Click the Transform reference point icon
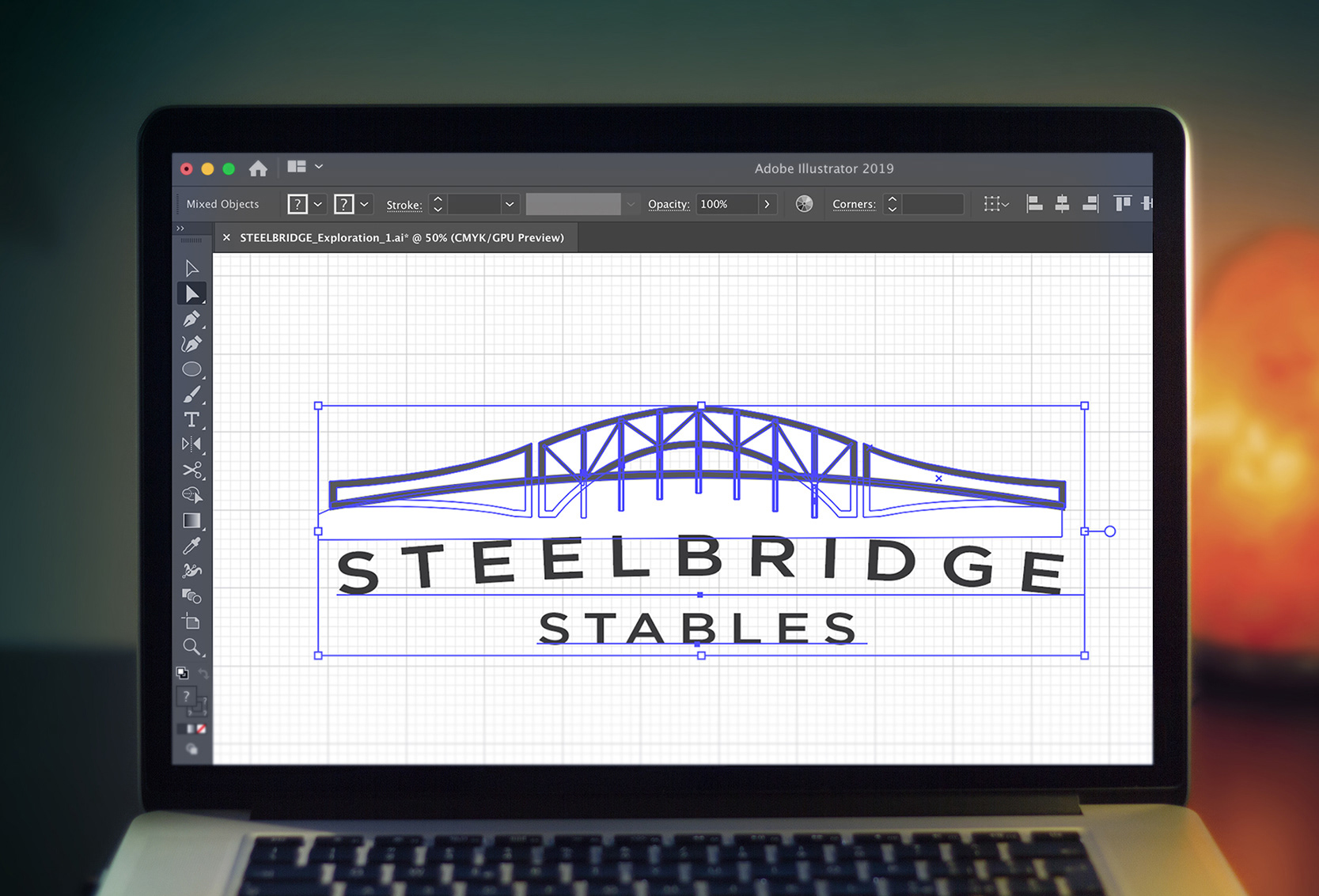Image resolution: width=1319 pixels, height=896 pixels. (x=991, y=204)
